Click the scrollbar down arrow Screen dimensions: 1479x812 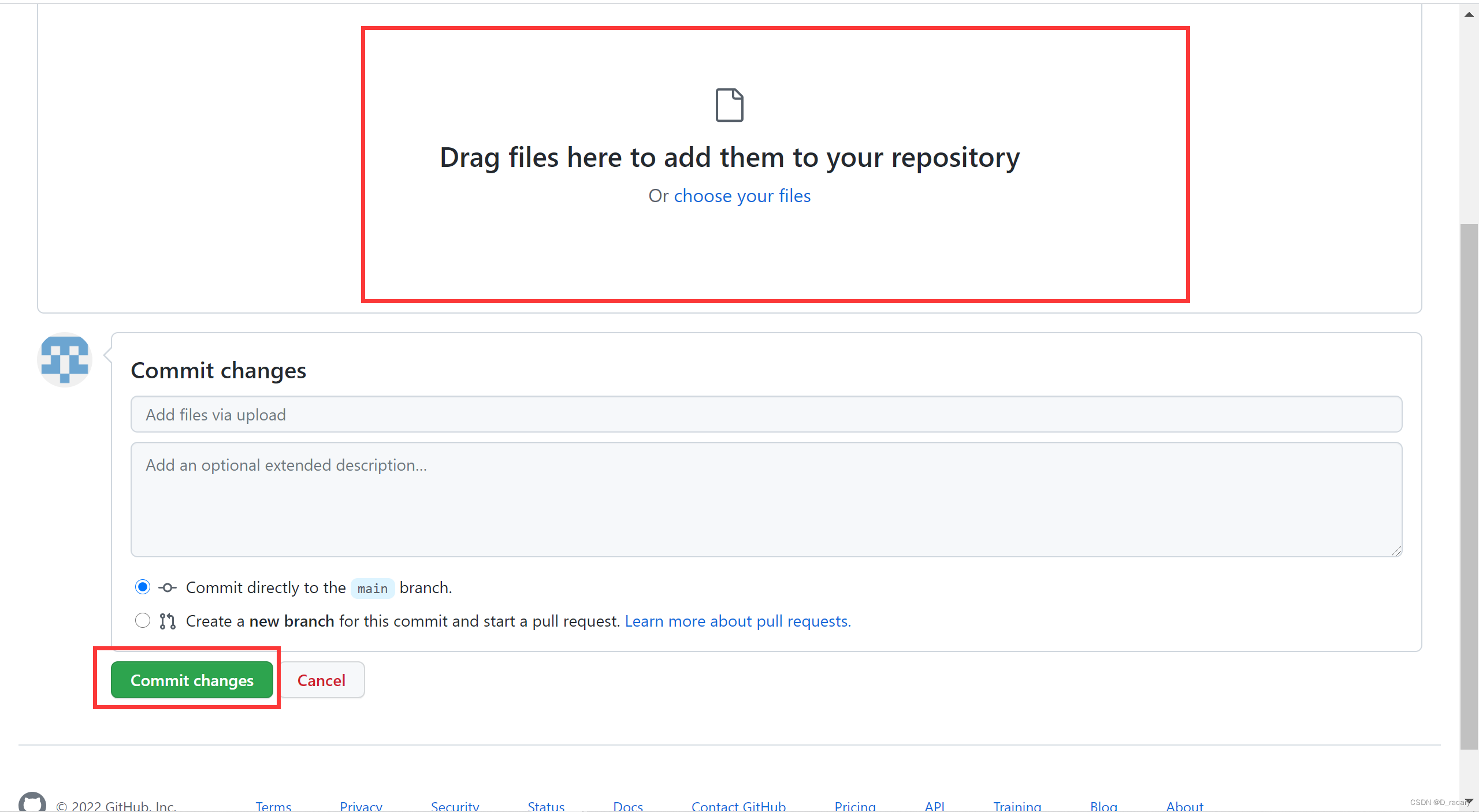pos(1469,802)
